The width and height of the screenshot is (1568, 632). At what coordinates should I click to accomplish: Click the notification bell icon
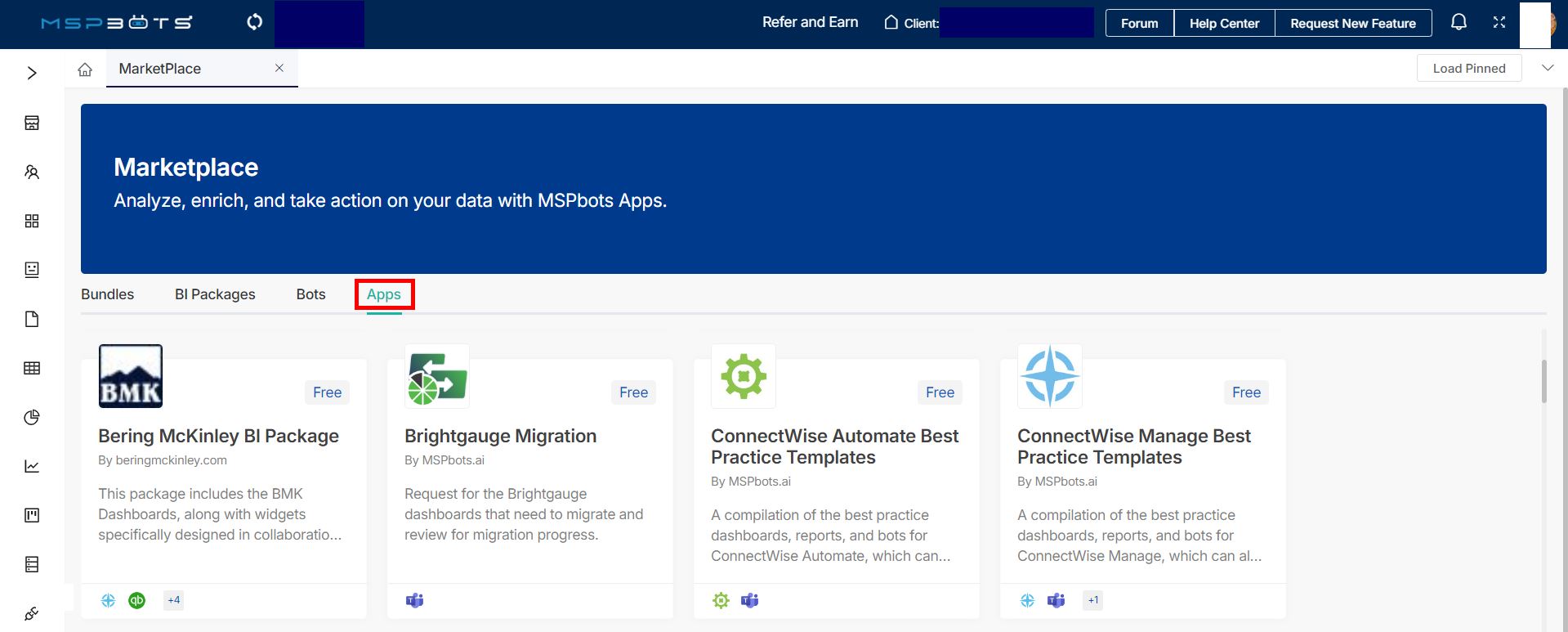pos(1459,23)
